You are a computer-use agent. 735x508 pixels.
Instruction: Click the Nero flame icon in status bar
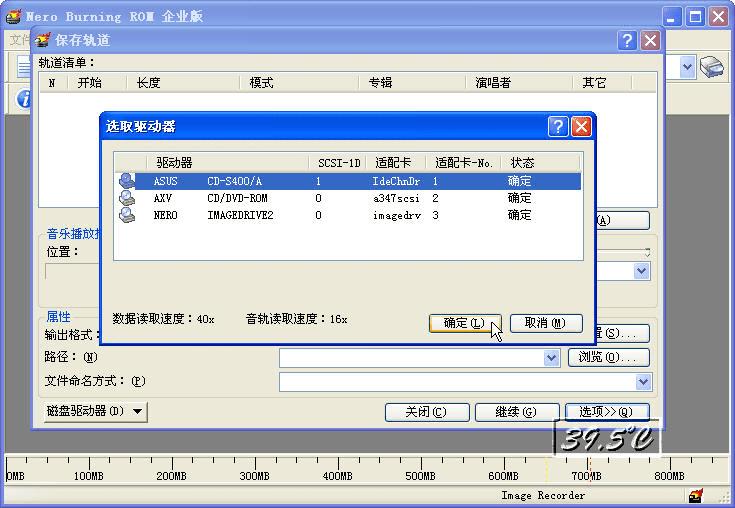(x=696, y=495)
